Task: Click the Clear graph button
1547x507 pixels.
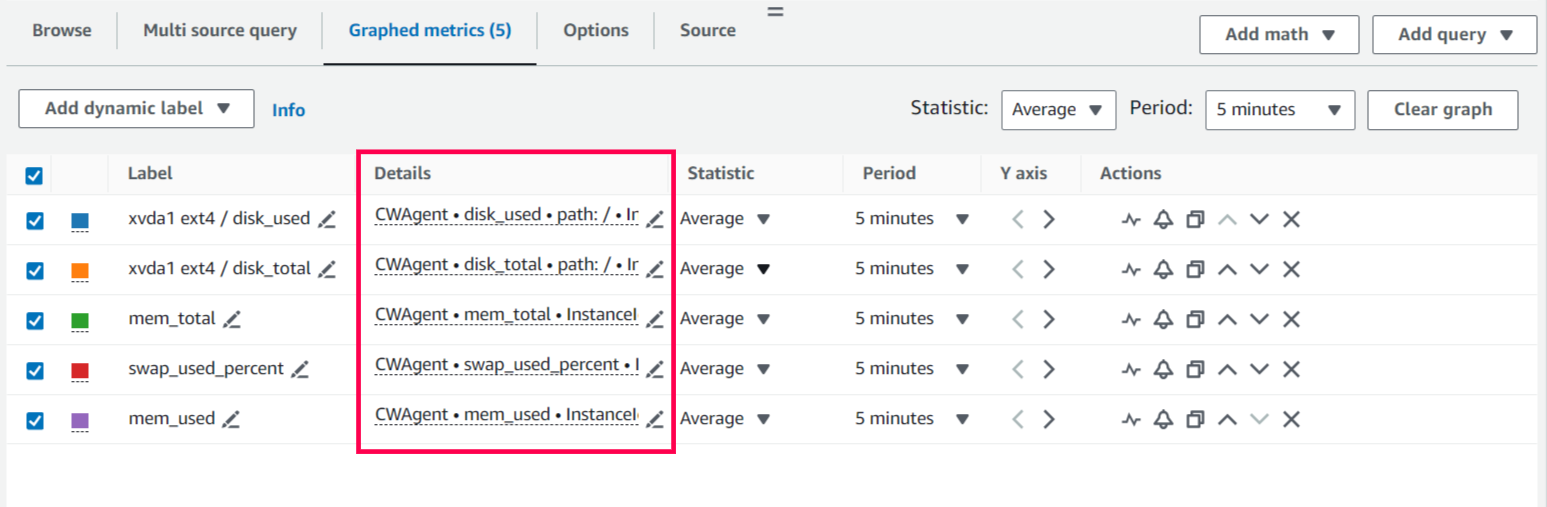Action: click(1442, 110)
